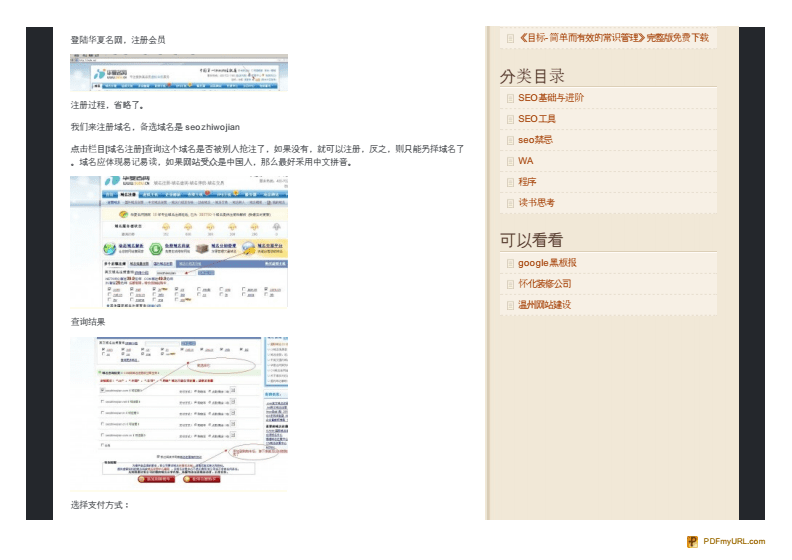Screen dimensions: 792x560
Task: Click the paragraph starting 点击栏目[域名注册]
Action: [x=267, y=156]
